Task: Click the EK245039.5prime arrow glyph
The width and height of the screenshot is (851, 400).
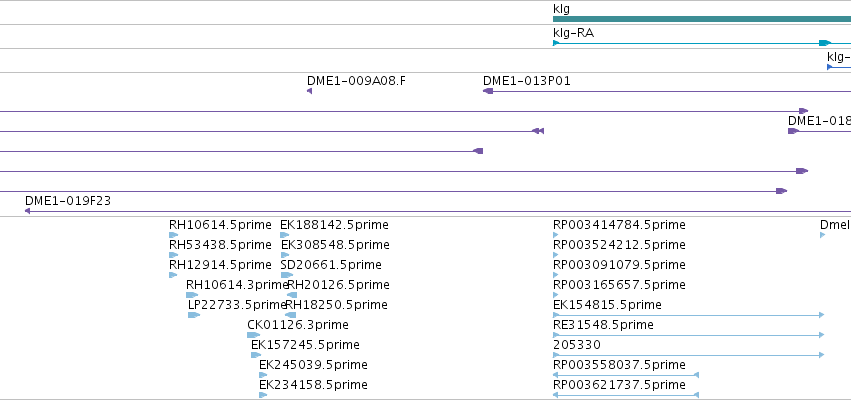Action: (263, 375)
